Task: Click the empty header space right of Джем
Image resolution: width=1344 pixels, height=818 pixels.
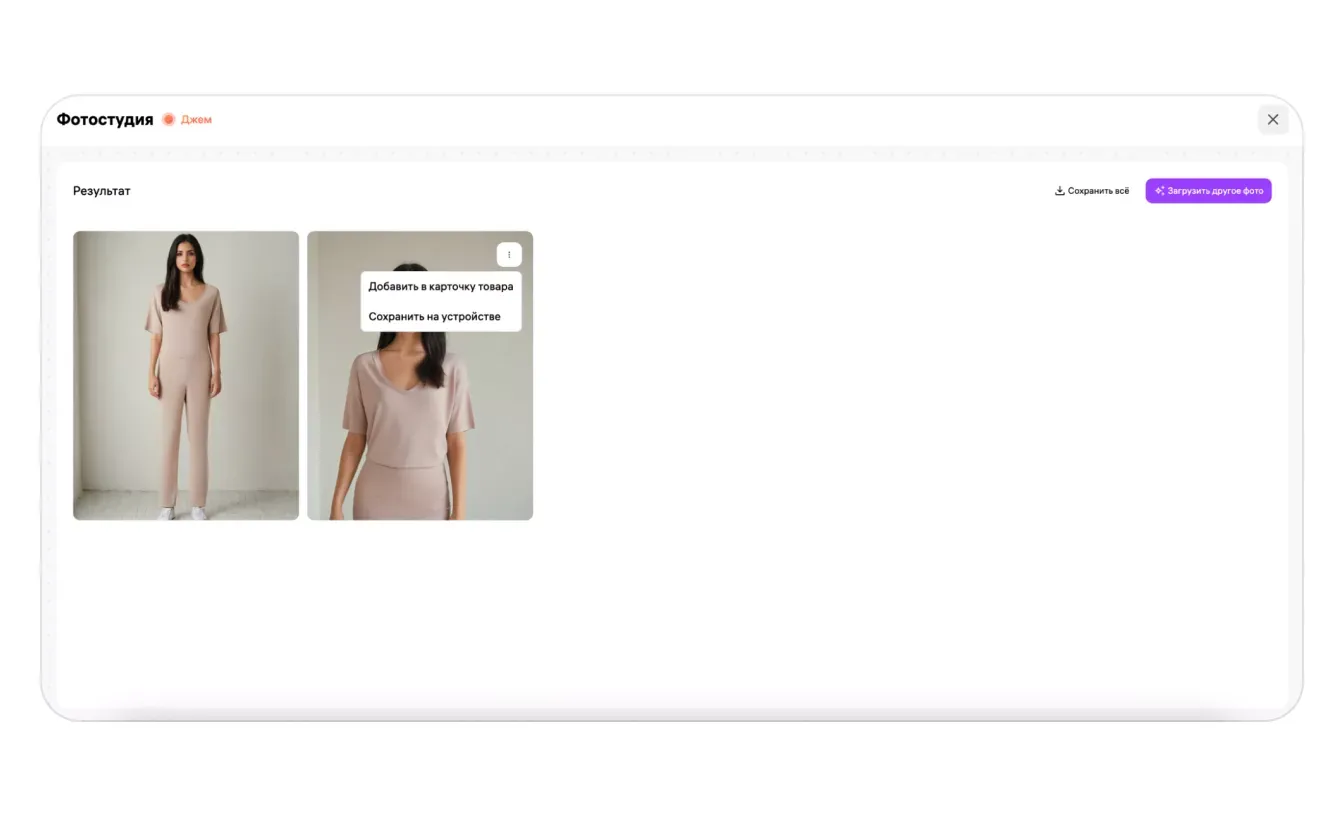Action: pyautogui.click(x=700, y=120)
